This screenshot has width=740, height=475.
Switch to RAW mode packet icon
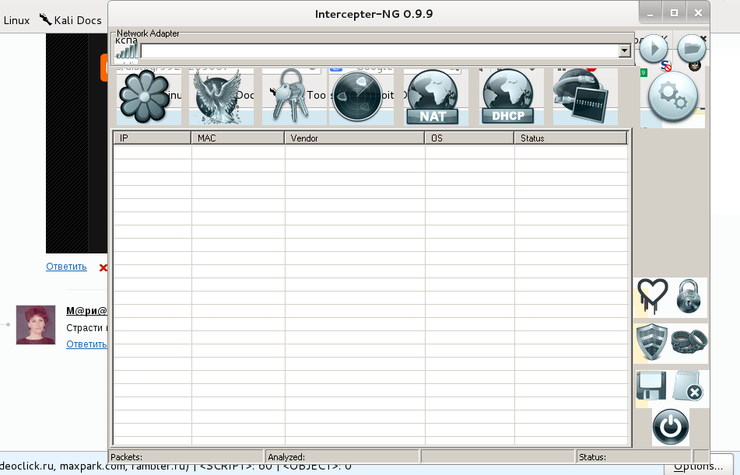pos(583,97)
